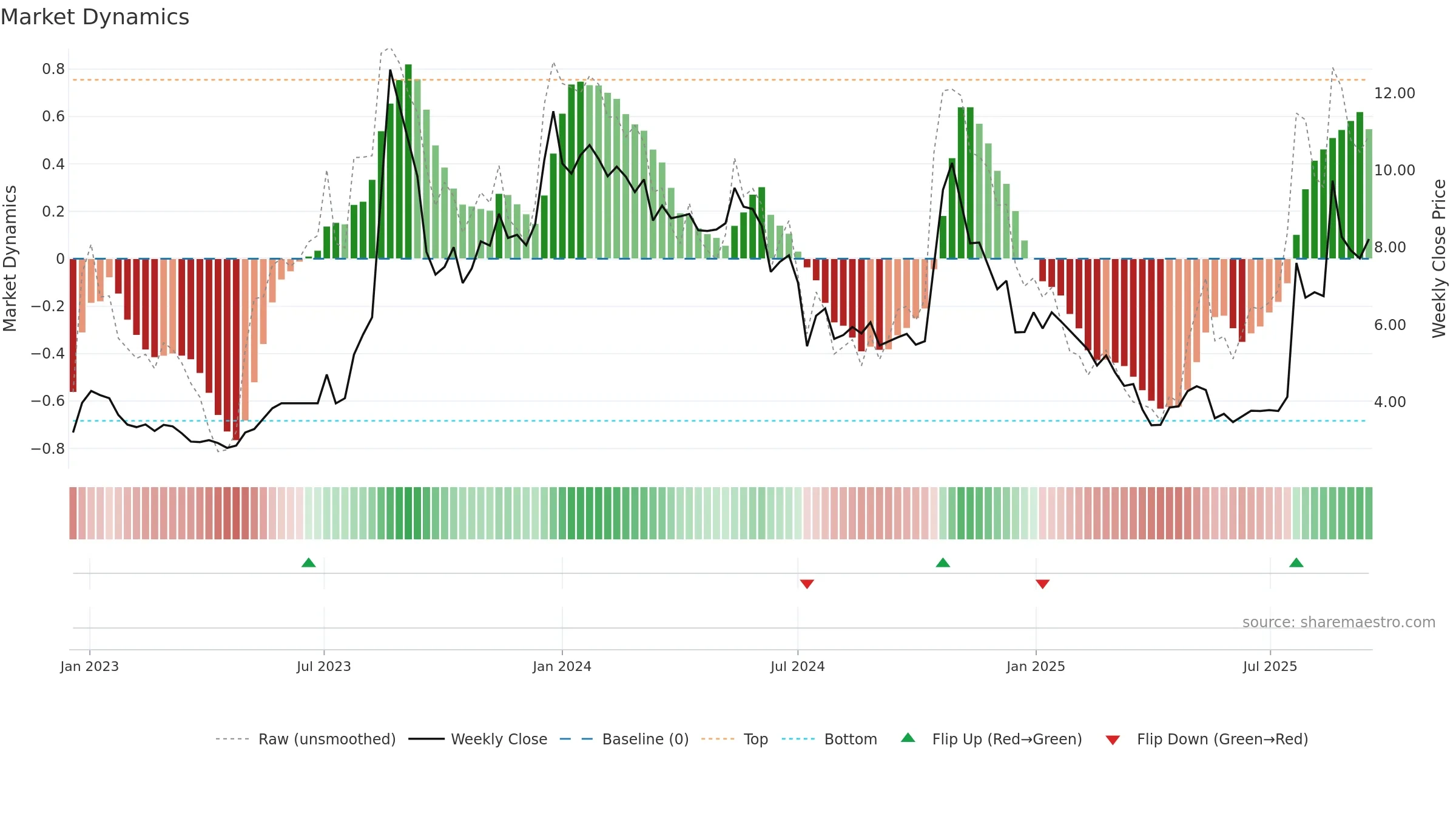Click the Weekly Close Price axis title
Viewport: 1456px width, 819px height.
click(1440, 258)
